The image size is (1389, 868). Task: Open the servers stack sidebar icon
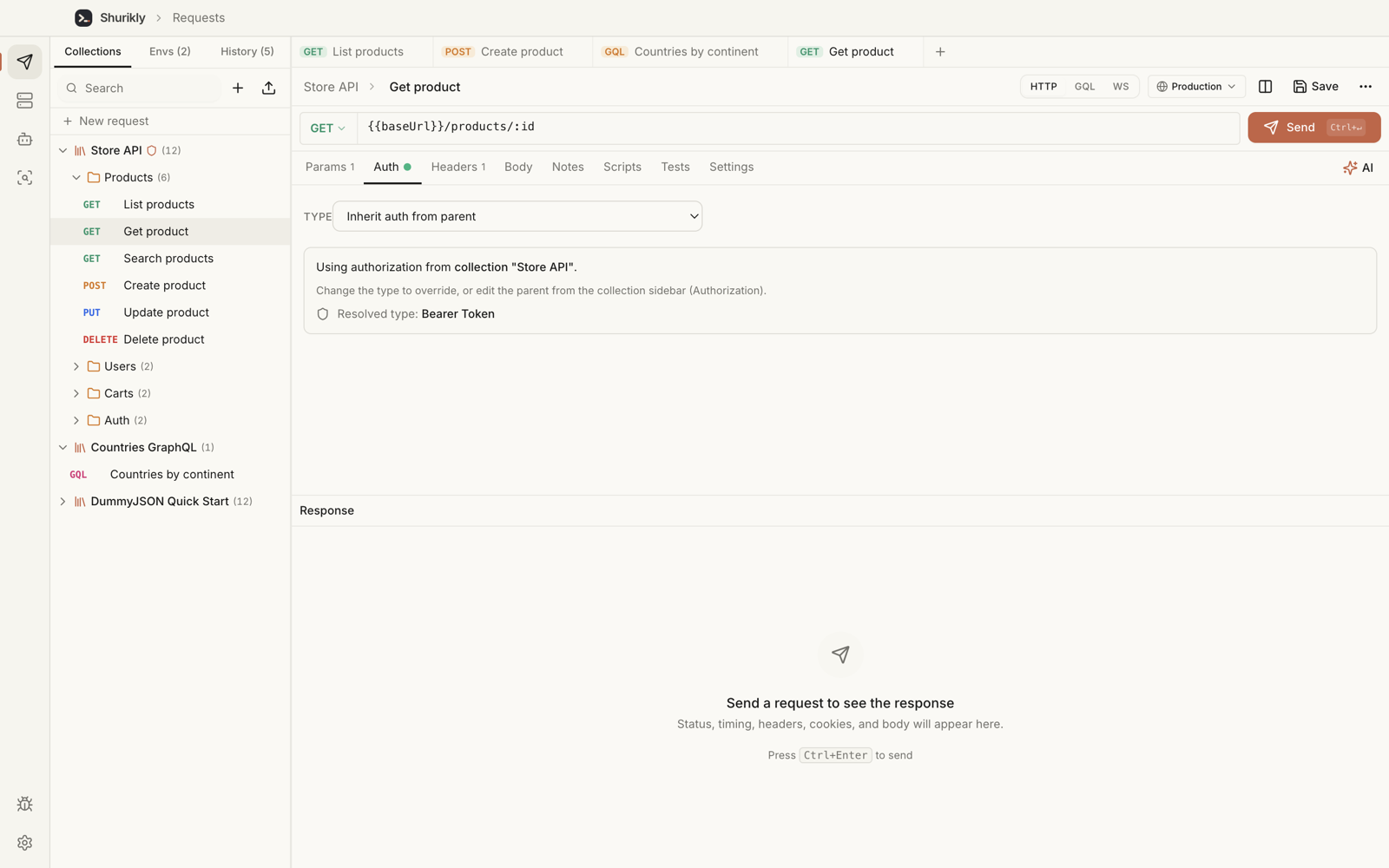(24, 101)
